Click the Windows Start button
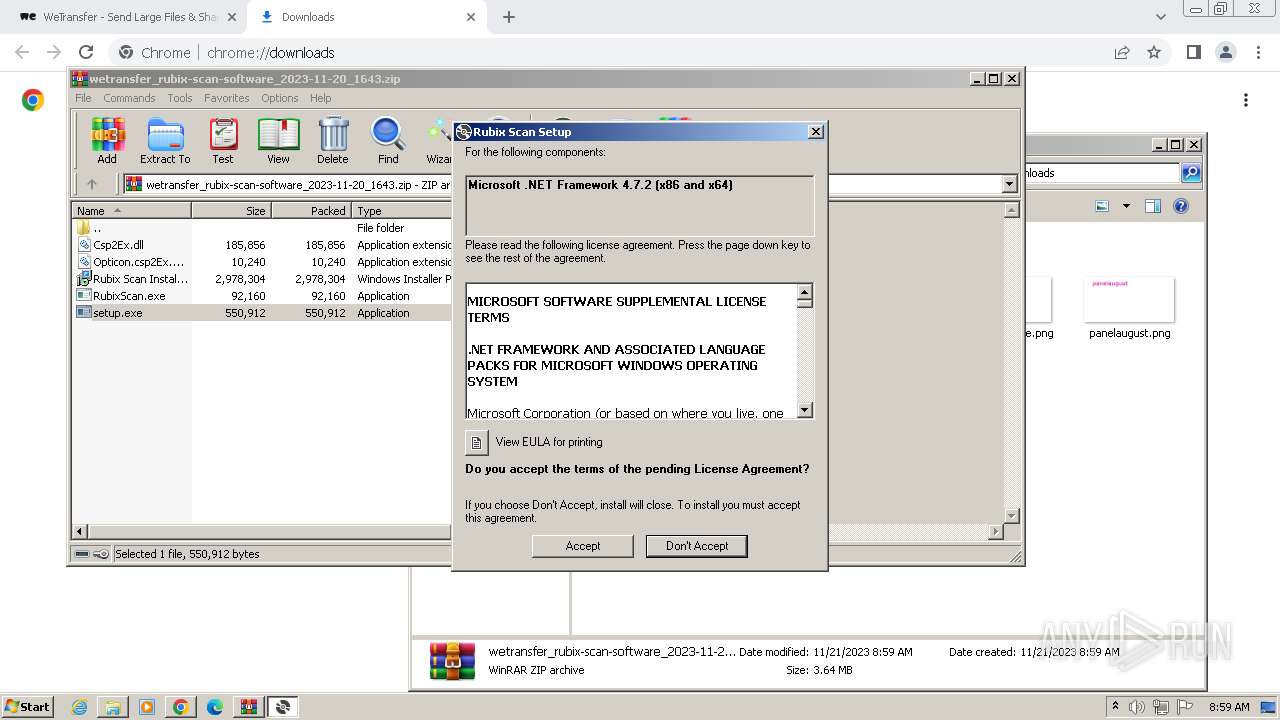The height and width of the screenshot is (720, 1280). click(27, 707)
